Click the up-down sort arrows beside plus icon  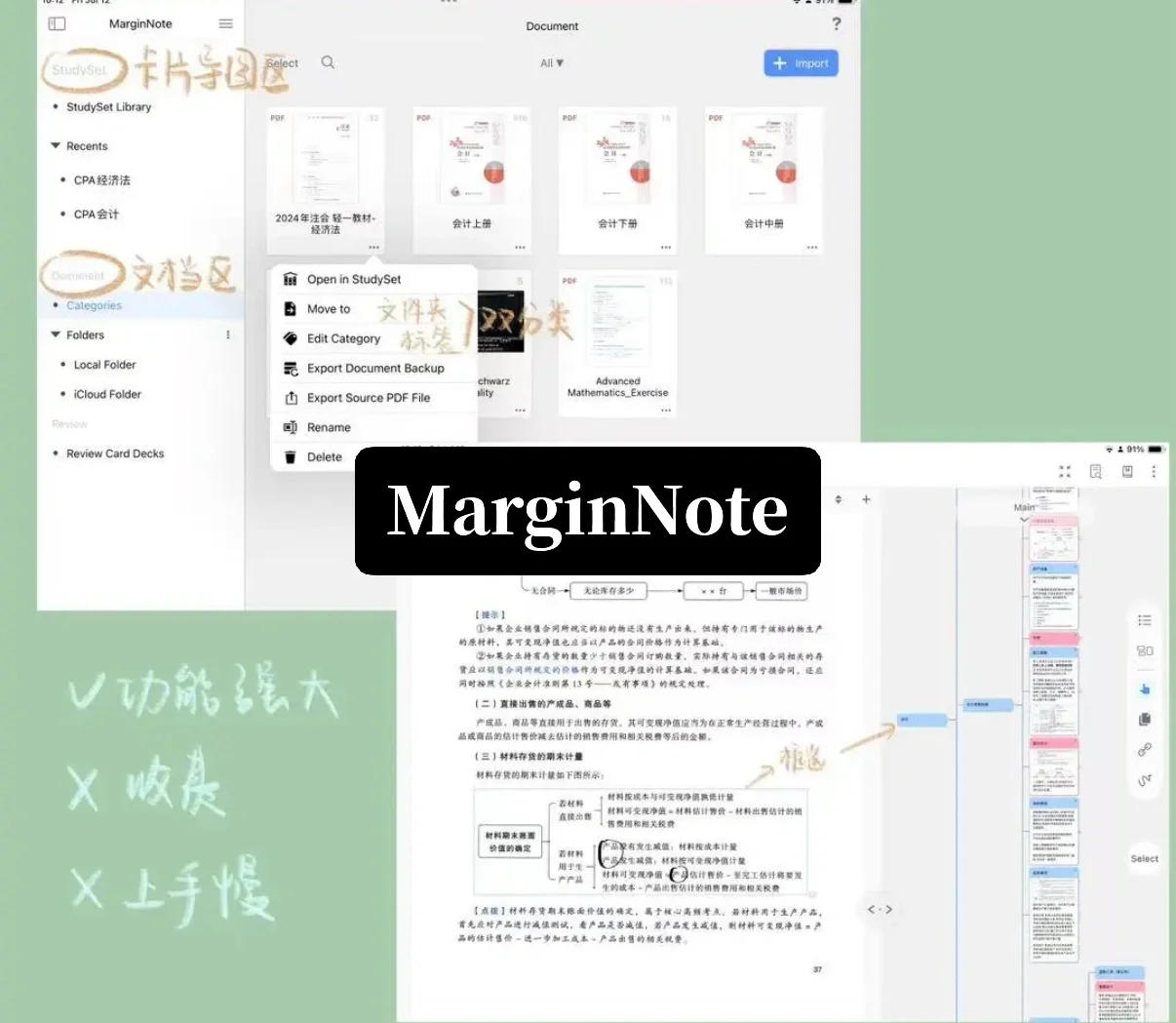[839, 499]
